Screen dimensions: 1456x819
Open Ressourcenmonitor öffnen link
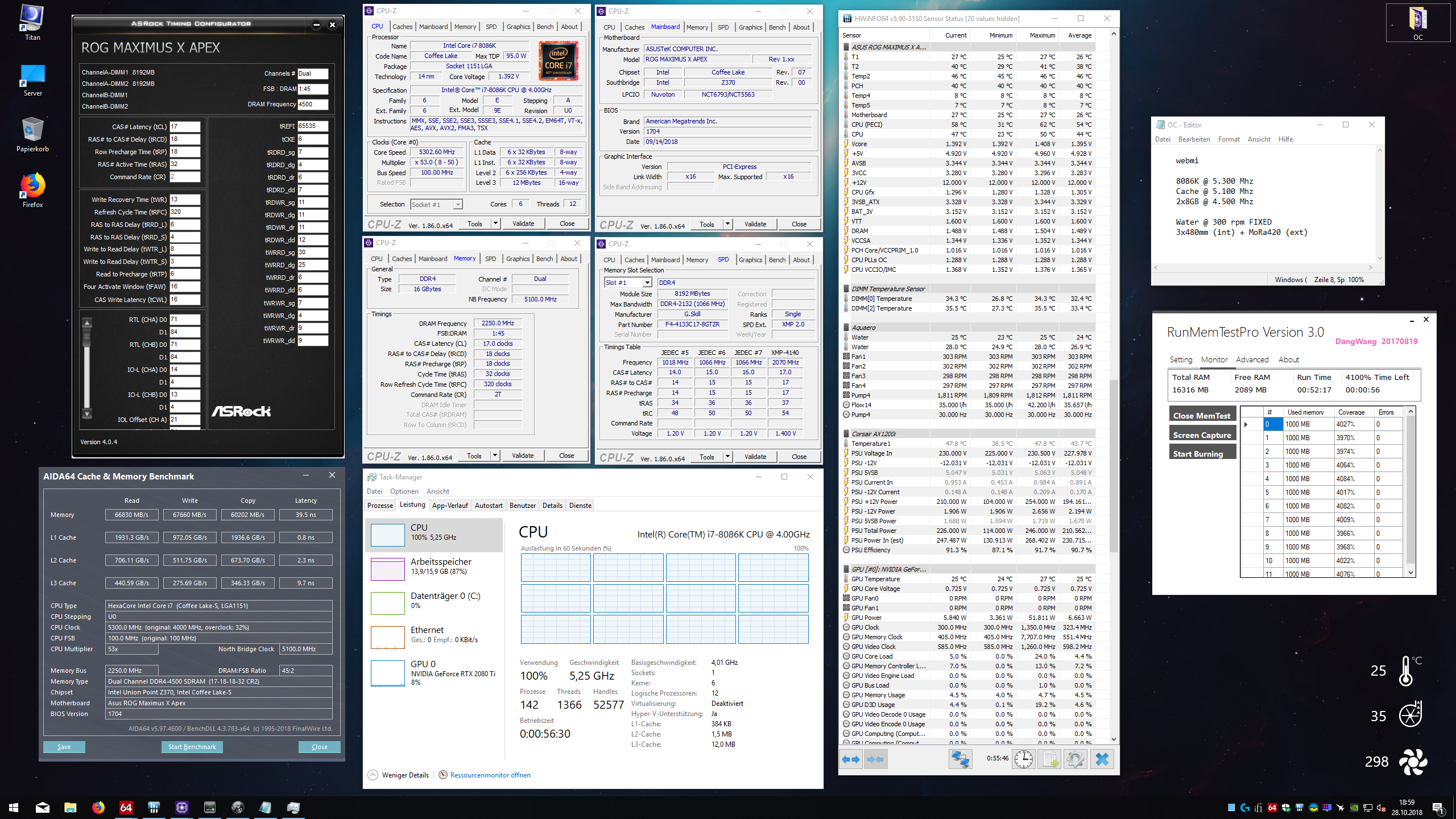(x=490, y=775)
